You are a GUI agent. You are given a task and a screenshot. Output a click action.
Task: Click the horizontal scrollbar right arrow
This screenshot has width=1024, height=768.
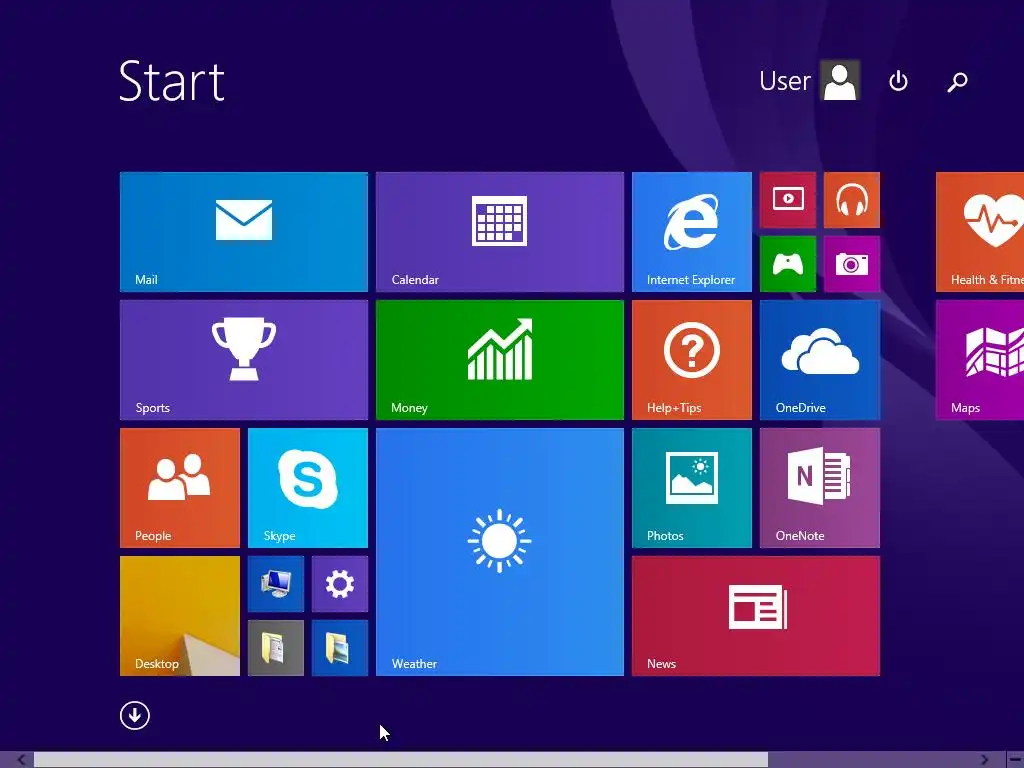click(x=984, y=760)
